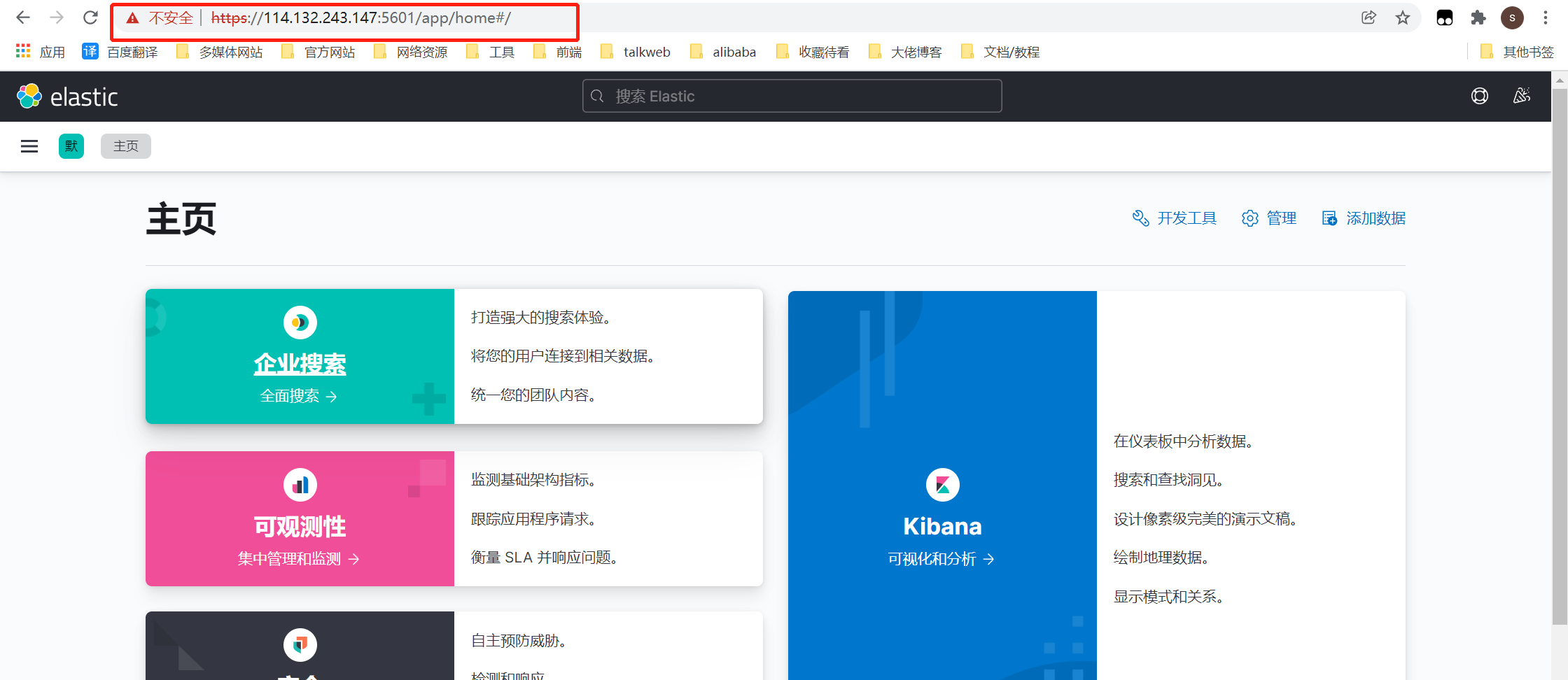Open the 官方网站 bookmark folder
This screenshot has width=1568, height=680.
click(x=318, y=52)
